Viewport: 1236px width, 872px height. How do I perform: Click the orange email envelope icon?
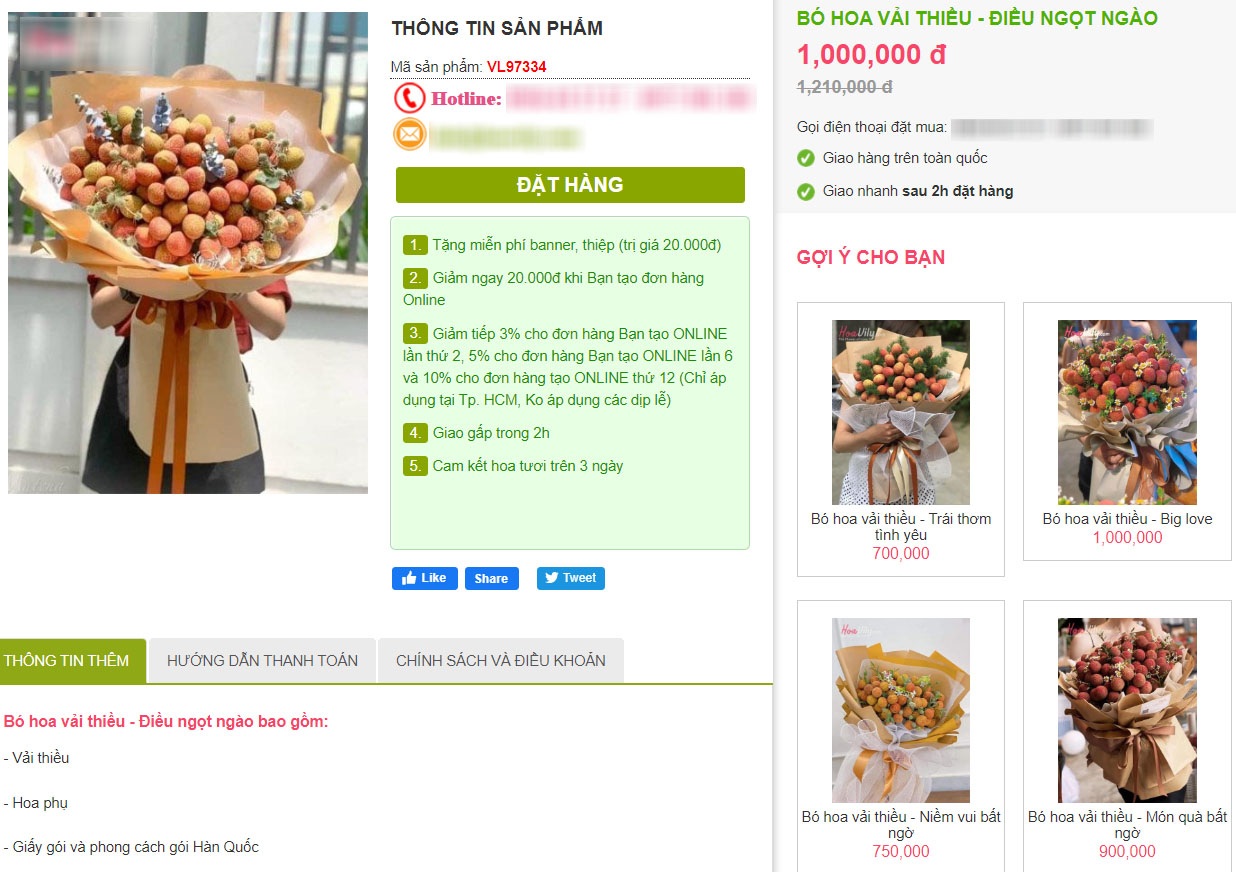tap(410, 134)
